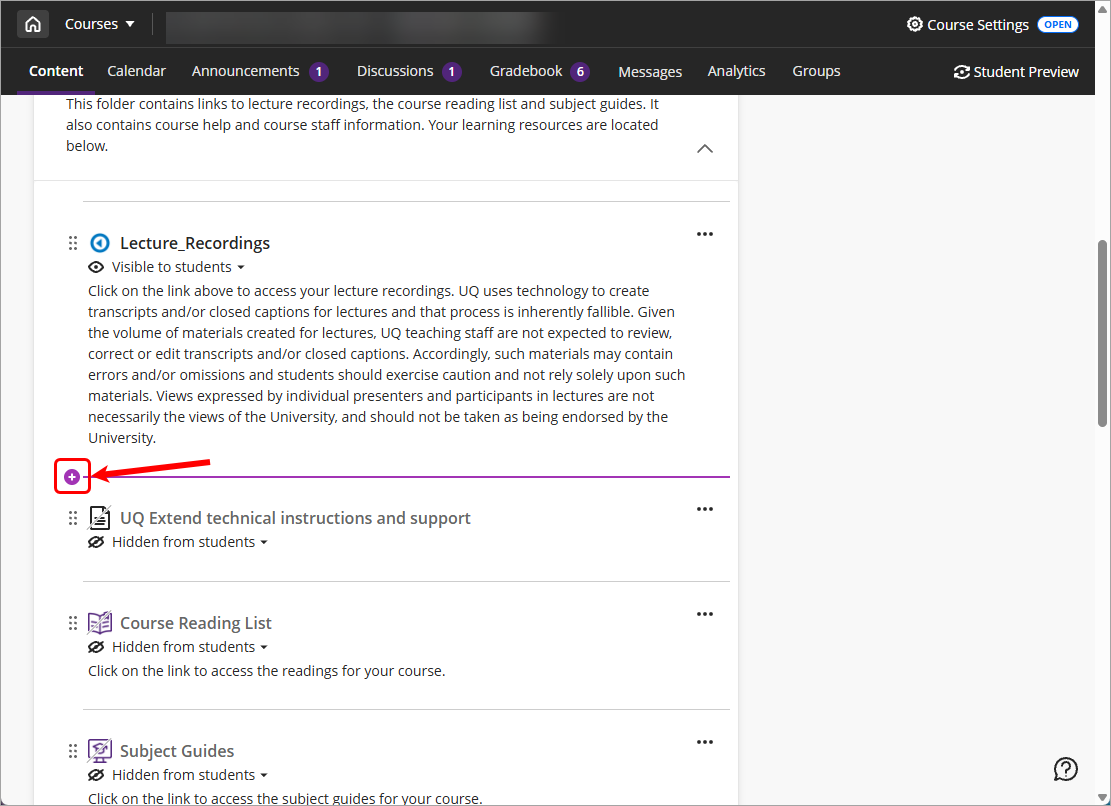Click the vertical page scrollbar
Image resolution: width=1111 pixels, height=806 pixels.
tap(1102, 334)
